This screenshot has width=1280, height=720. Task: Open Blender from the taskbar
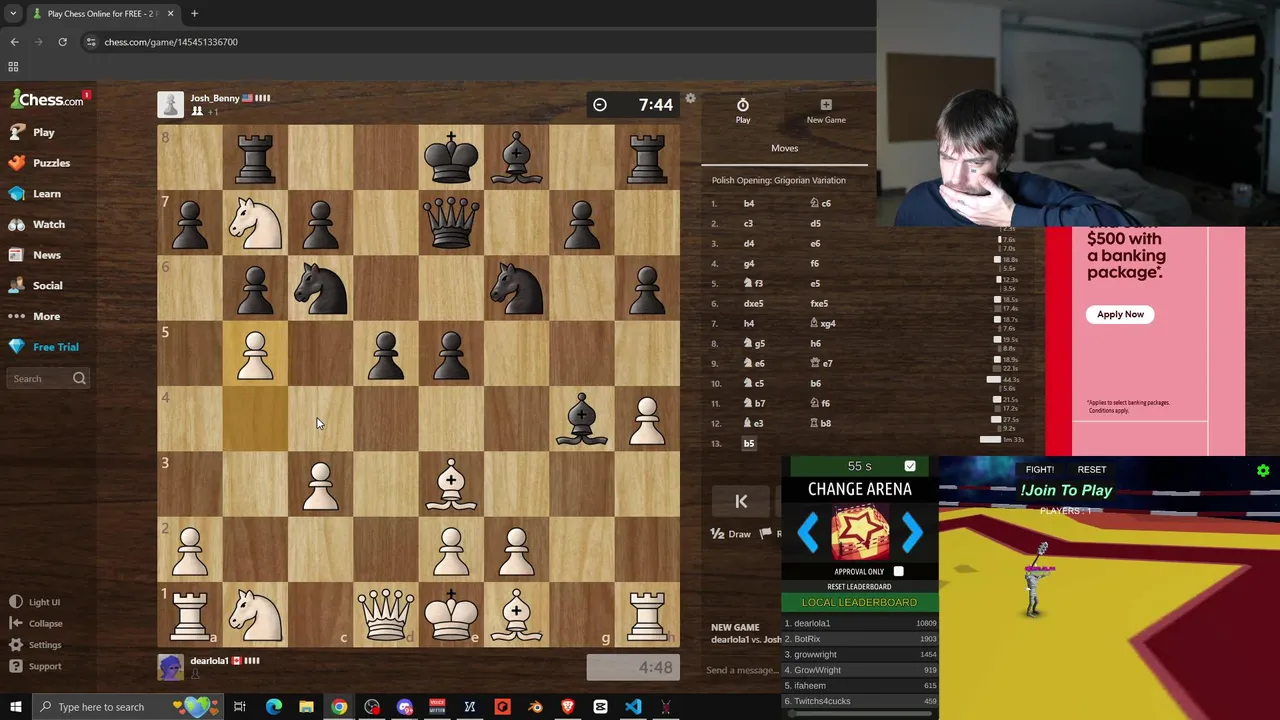click(535, 707)
